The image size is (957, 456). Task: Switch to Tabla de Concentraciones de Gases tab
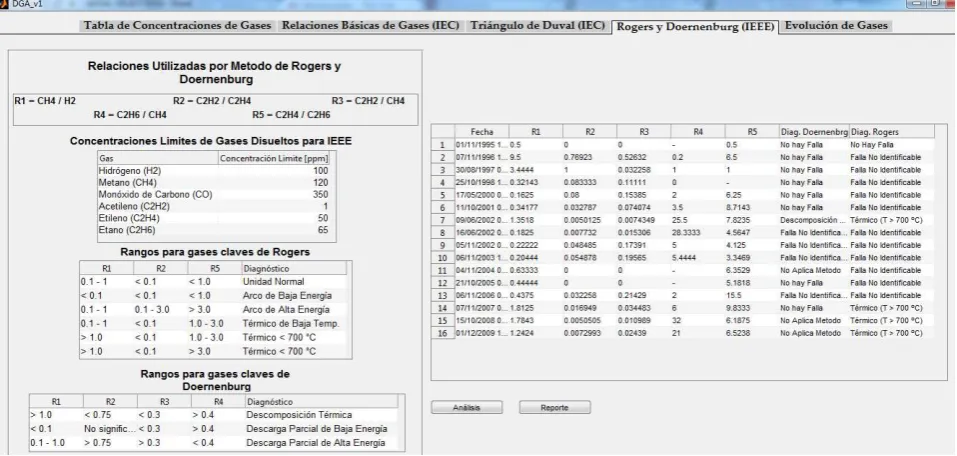pyautogui.click(x=179, y=26)
